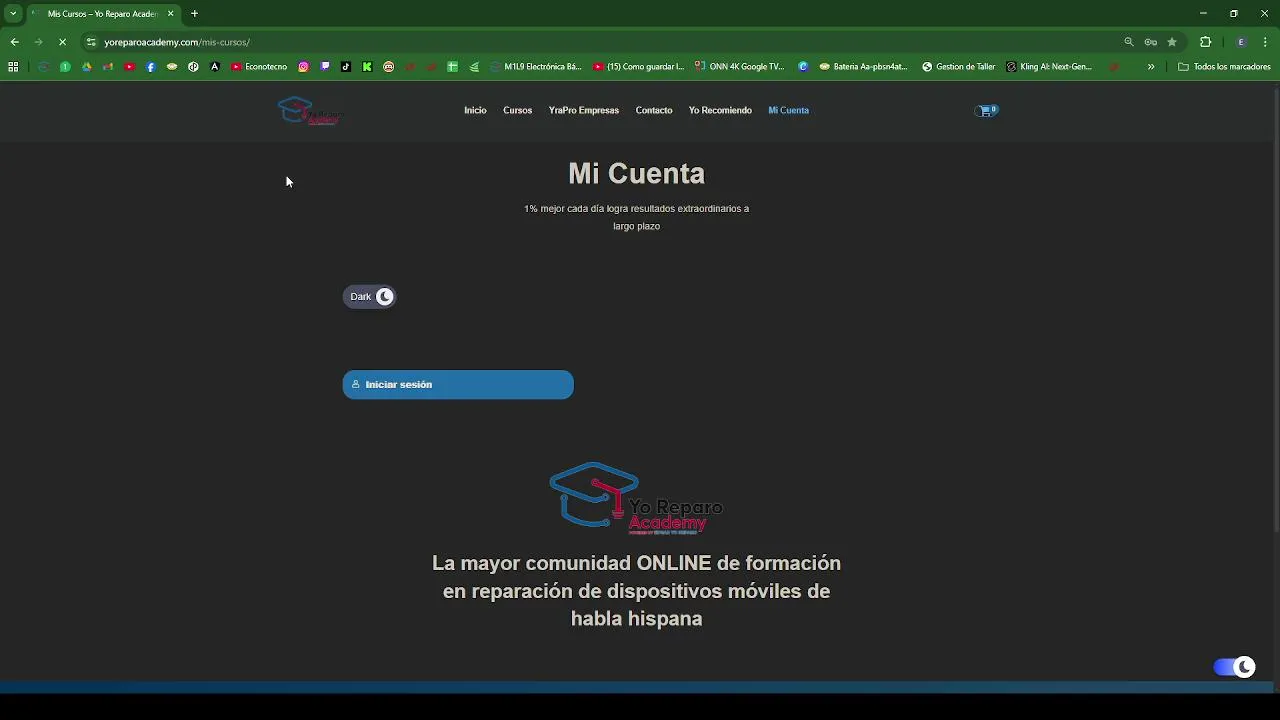Go to Inicio in the navigation menu
Screen dimensions: 1280x720
(x=475, y=110)
